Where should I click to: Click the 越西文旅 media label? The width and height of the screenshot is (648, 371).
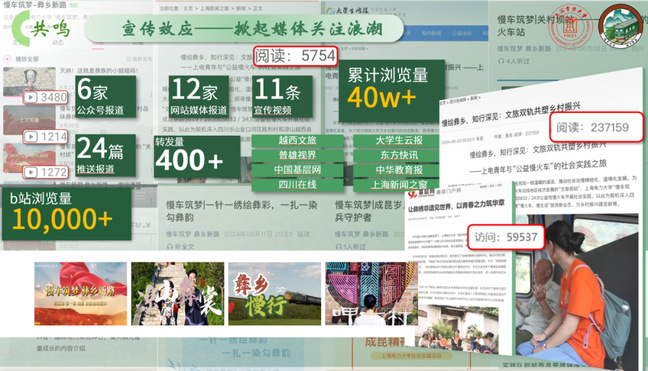coord(298,140)
